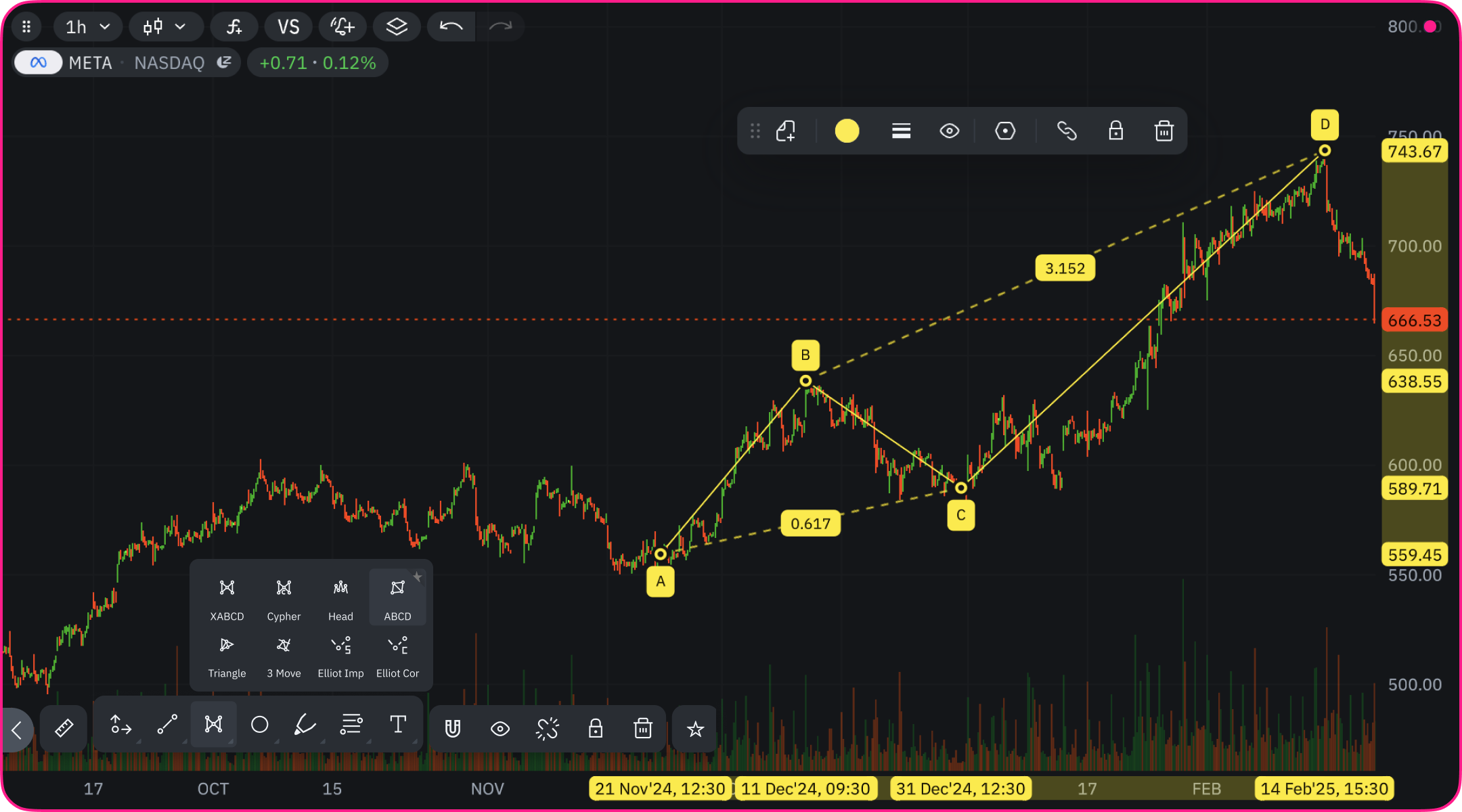Choose the Elliot Imp pattern
Screen dimensions: 1462x812
[340, 655]
